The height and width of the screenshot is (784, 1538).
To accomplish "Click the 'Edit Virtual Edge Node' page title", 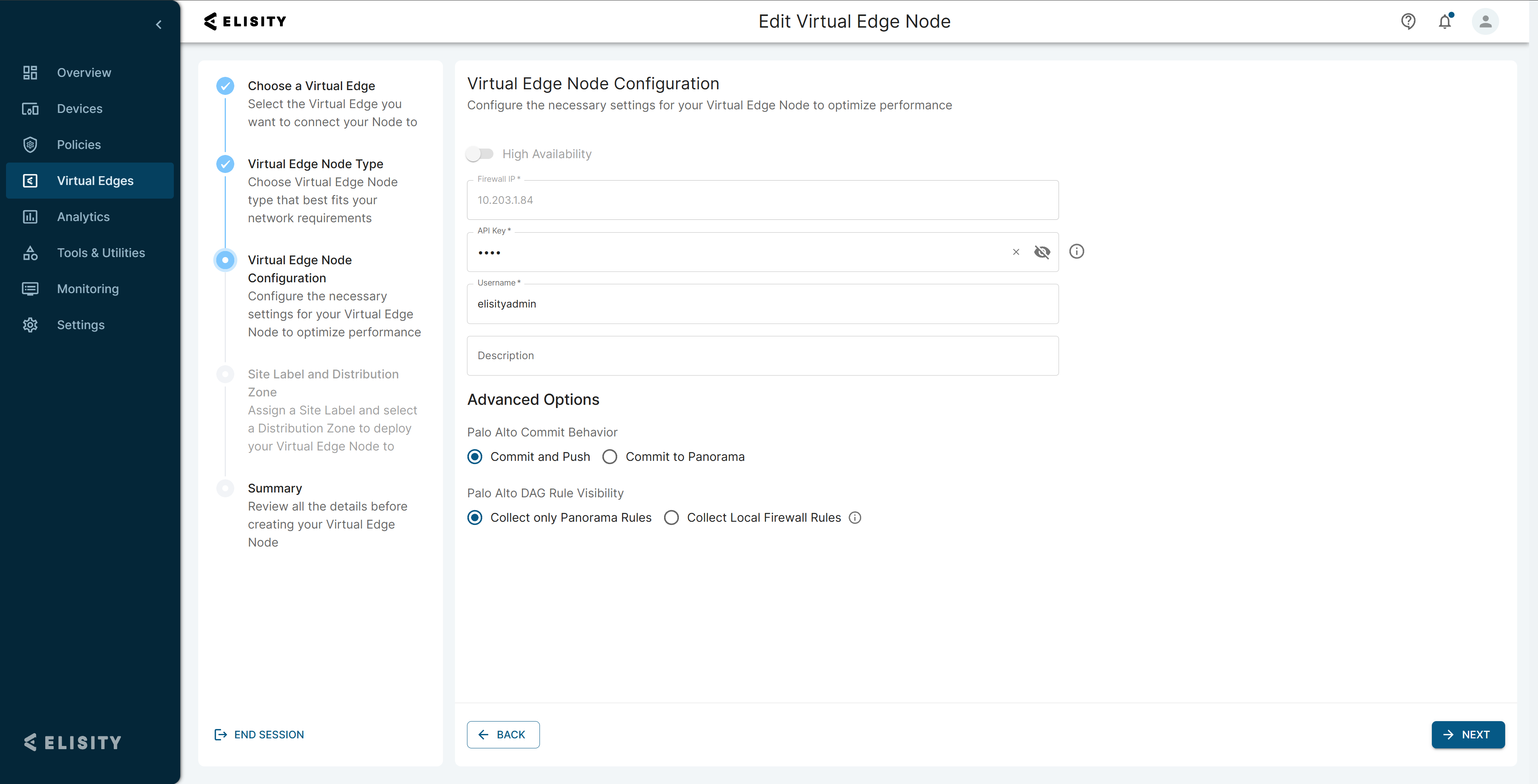I will tap(854, 22).
